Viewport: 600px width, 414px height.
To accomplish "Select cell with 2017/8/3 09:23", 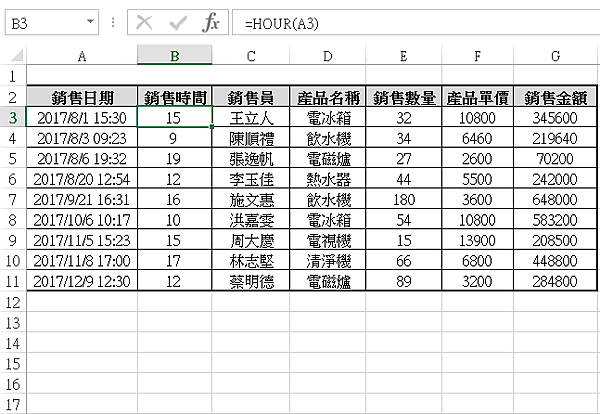I will (82, 138).
